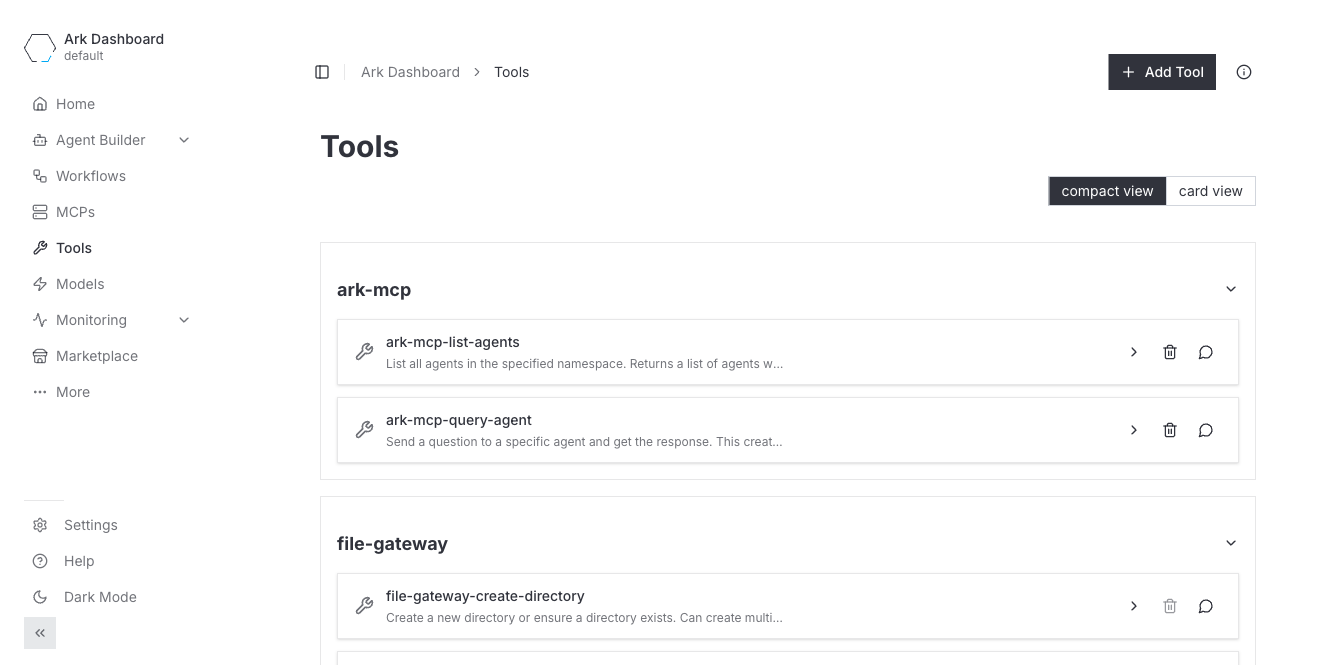Click the Add Tool button
This screenshot has height=665, width=1320.
1162,72
